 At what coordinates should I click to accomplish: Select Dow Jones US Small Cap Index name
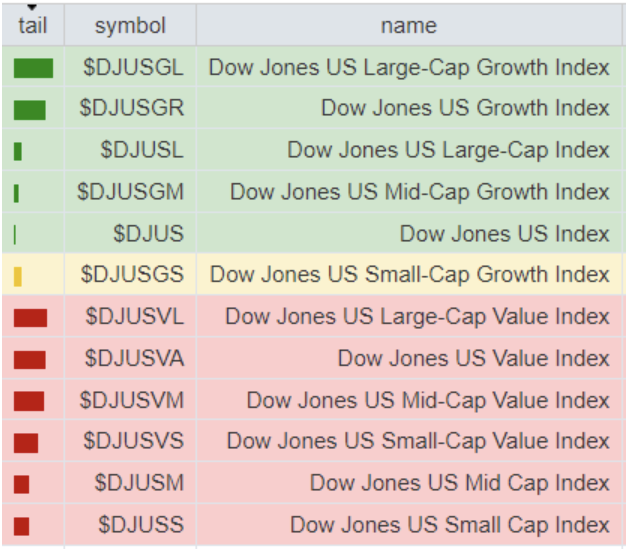[x=449, y=525]
